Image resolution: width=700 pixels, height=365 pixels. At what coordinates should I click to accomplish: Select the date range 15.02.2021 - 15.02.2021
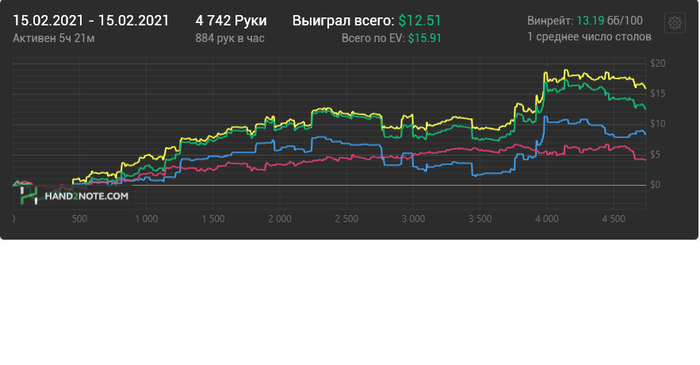click(91, 21)
